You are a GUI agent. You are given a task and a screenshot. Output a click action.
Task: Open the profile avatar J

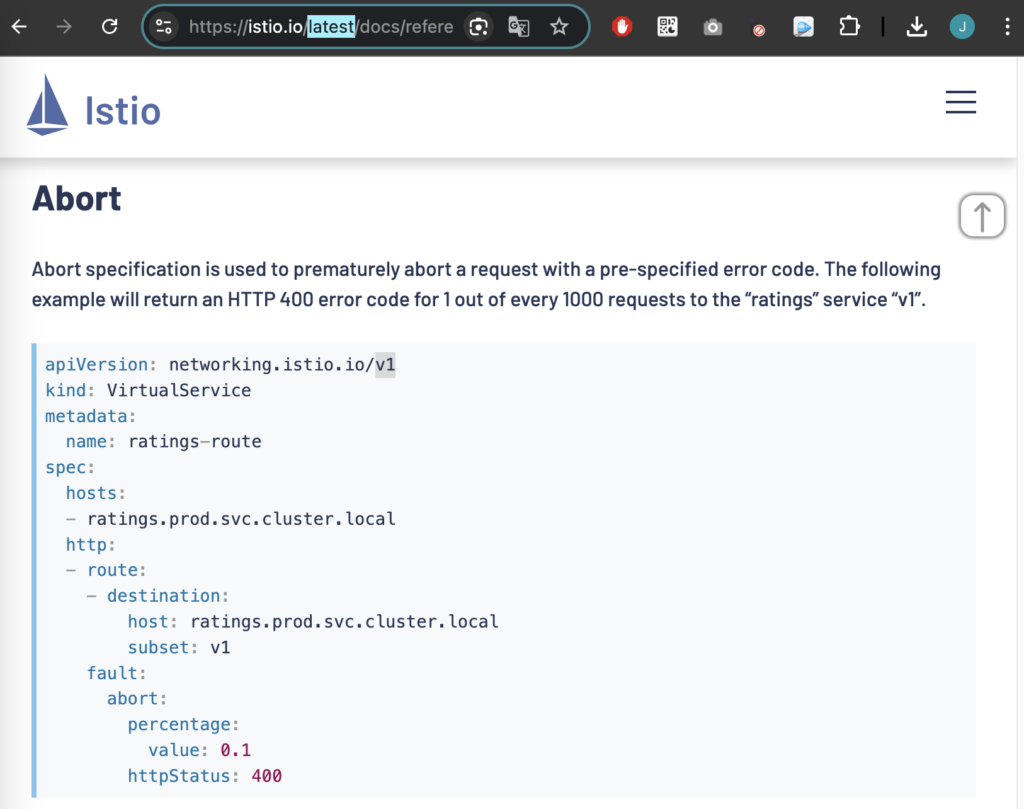[x=962, y=27]
